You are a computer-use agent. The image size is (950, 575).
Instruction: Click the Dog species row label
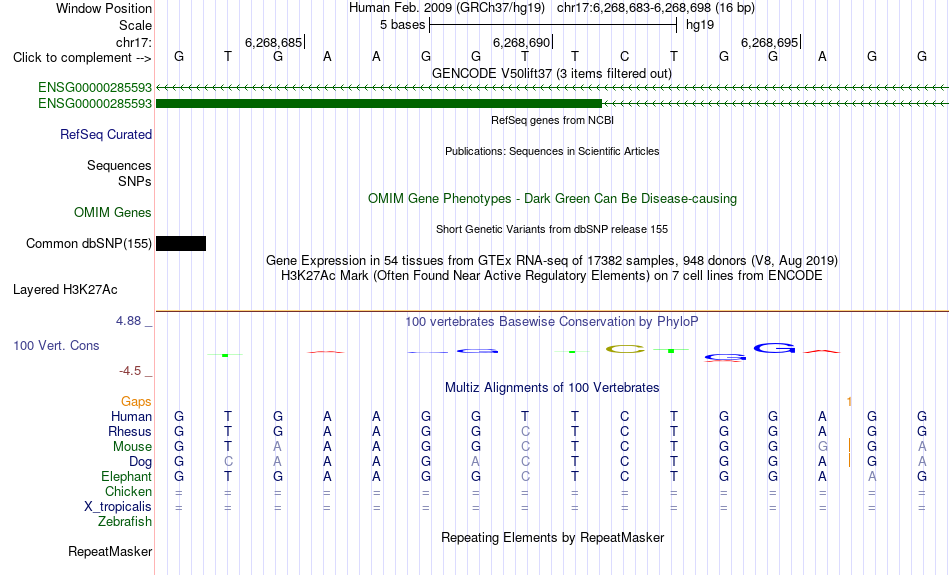140,462
